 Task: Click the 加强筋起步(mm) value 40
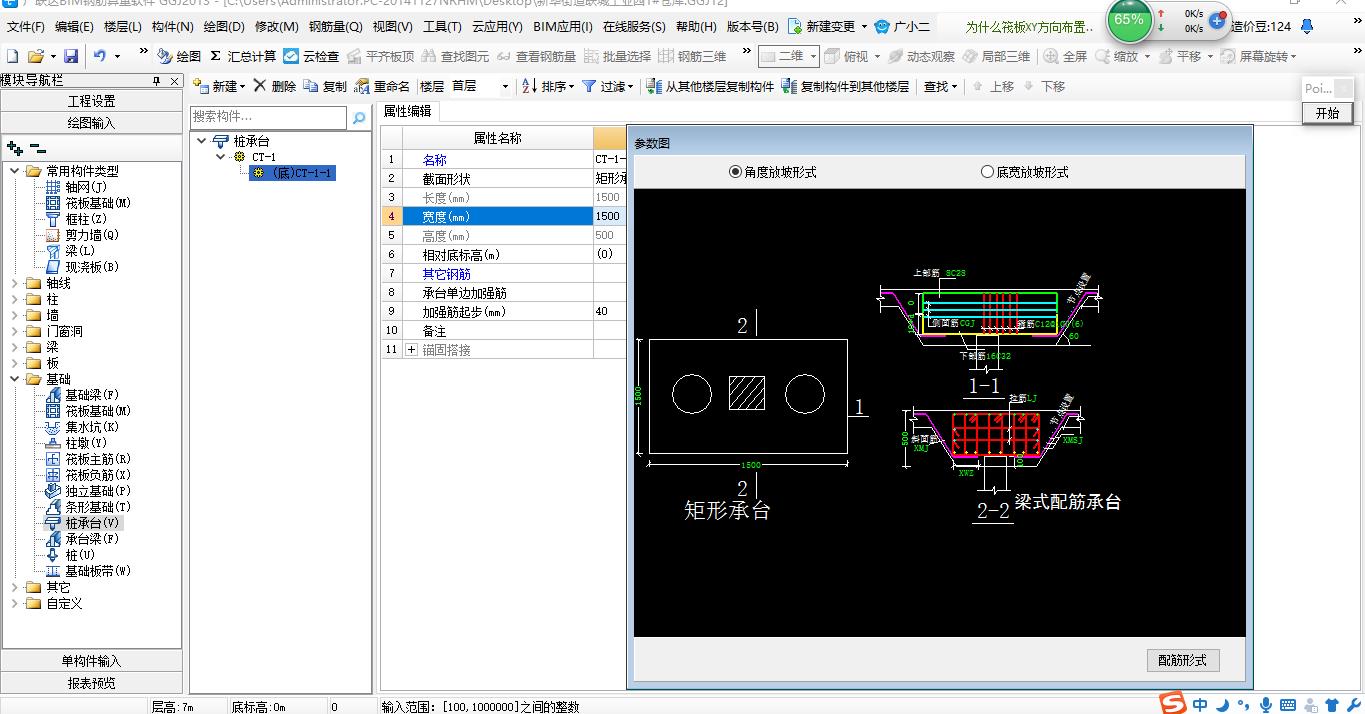[610, 311]
